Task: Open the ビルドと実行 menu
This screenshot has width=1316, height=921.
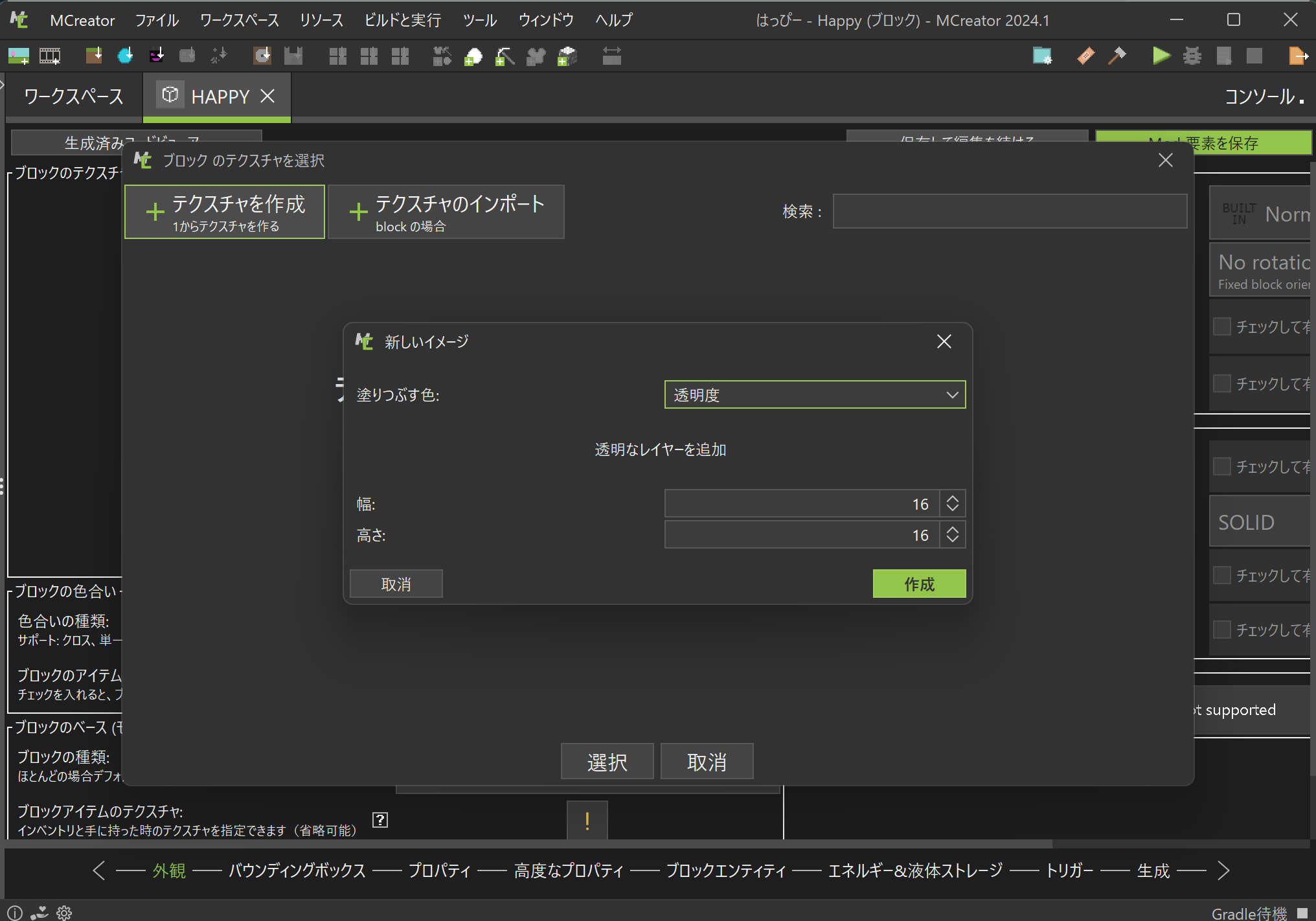Action: (x=402, y=20)
